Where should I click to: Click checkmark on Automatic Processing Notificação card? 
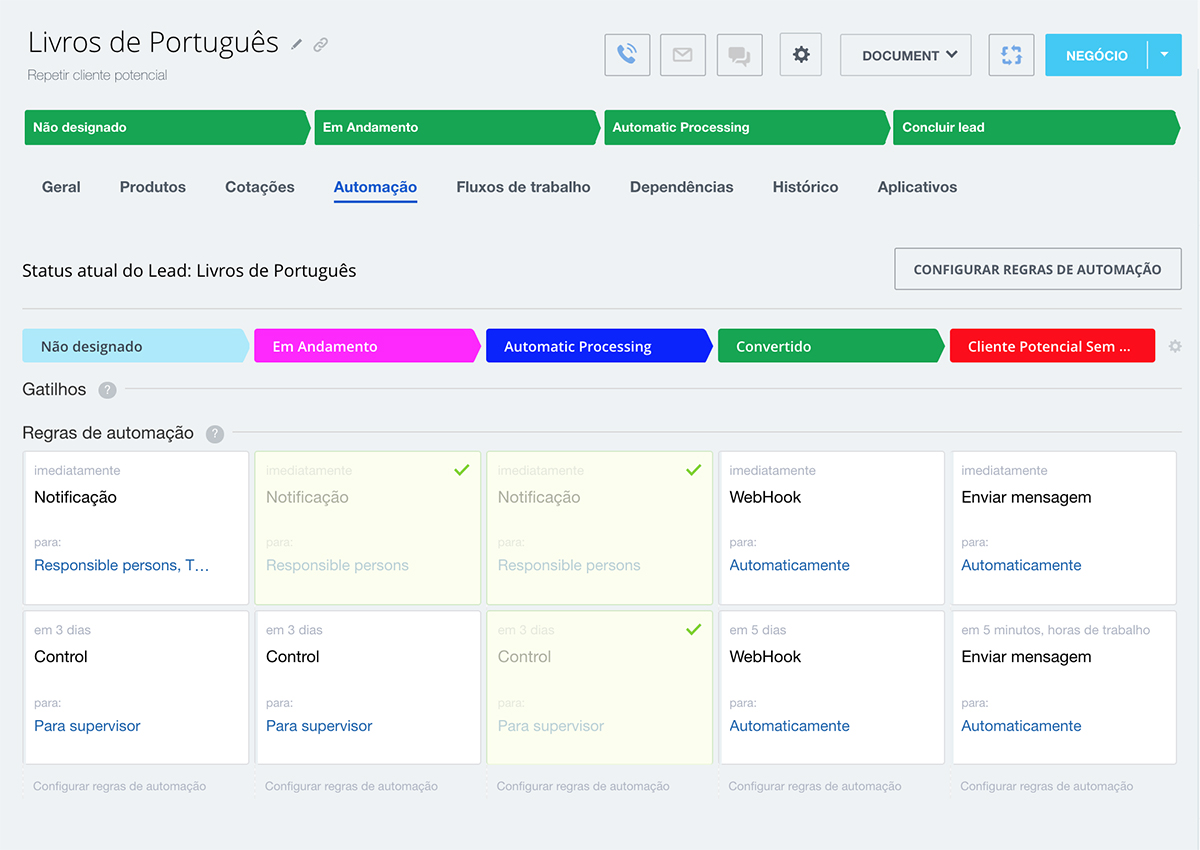[693, 470]
